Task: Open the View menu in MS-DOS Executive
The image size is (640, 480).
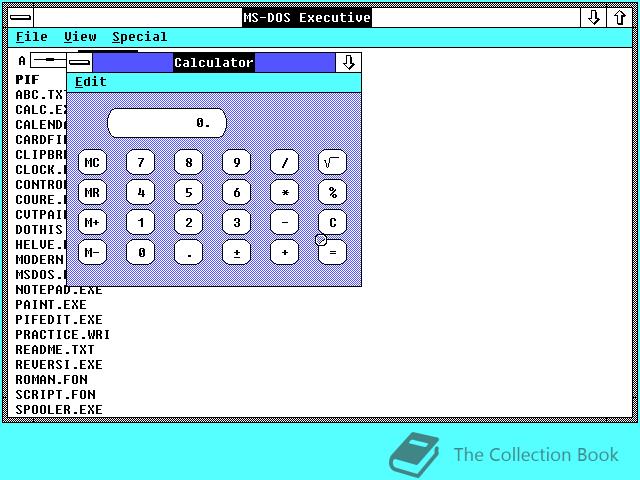Action: pos(80,37)
